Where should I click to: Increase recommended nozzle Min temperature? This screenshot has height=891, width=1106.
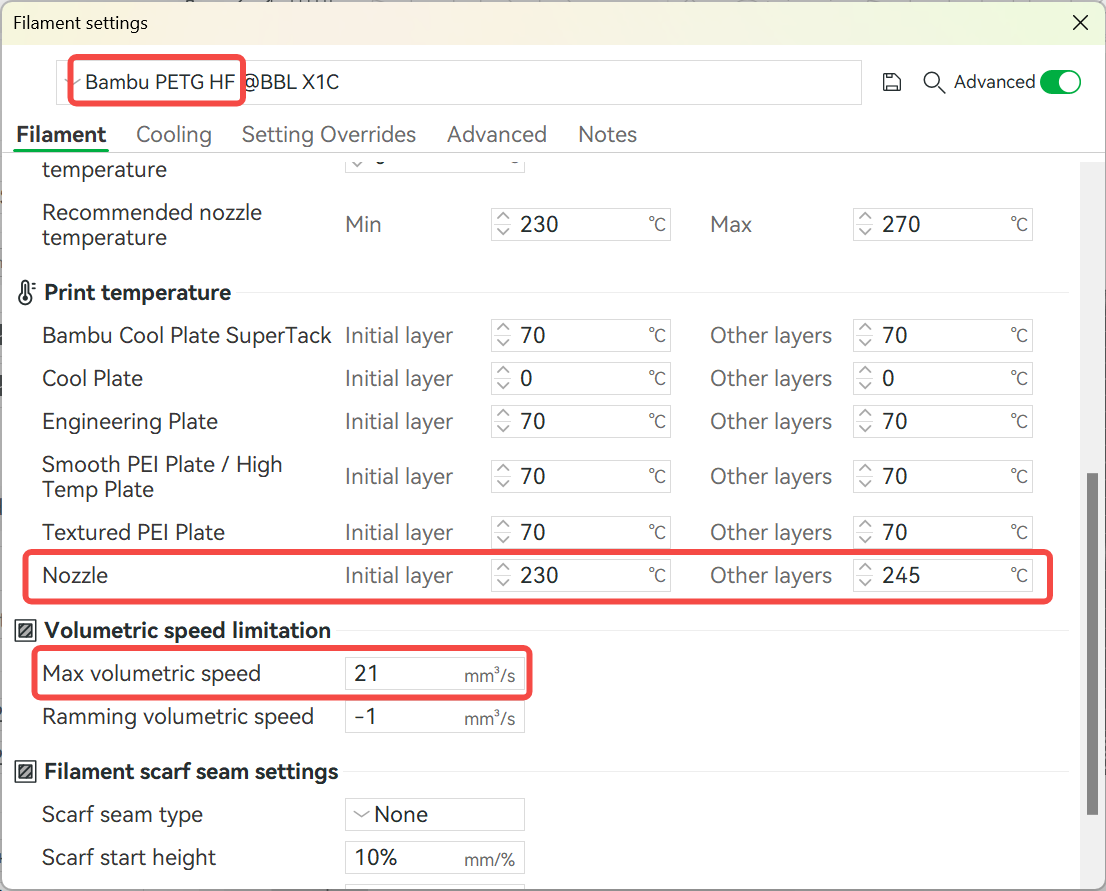(x=502, y=217)
